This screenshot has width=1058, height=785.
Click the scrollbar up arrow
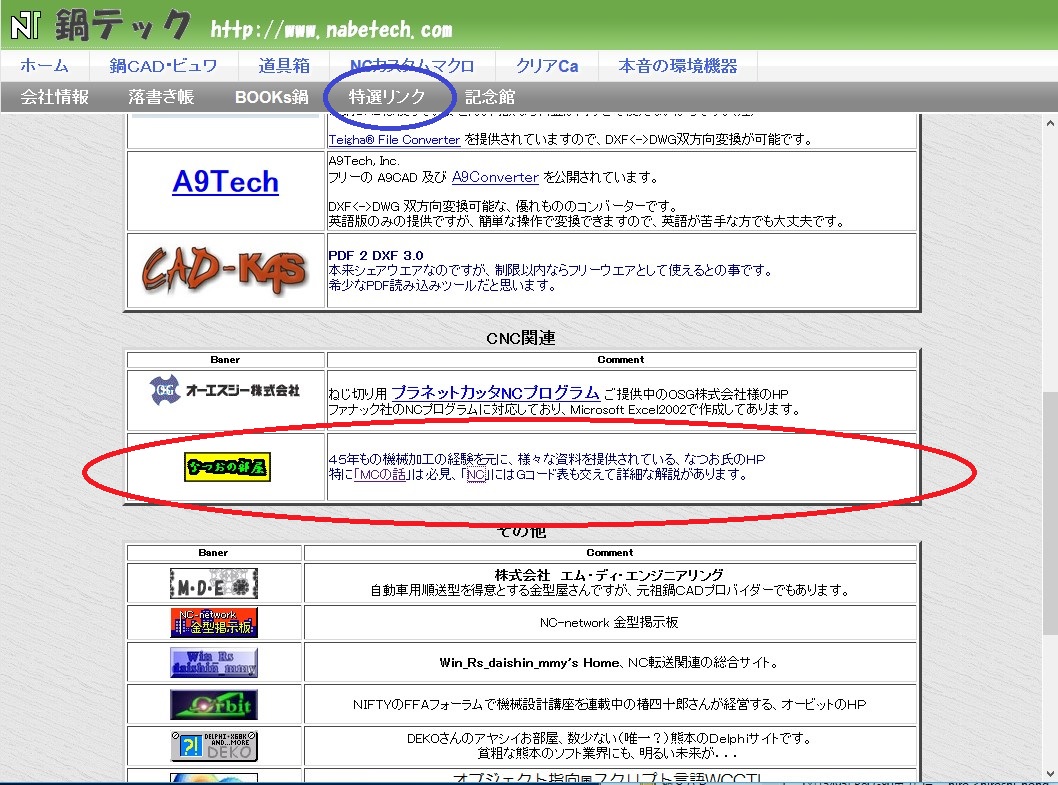1050,124
